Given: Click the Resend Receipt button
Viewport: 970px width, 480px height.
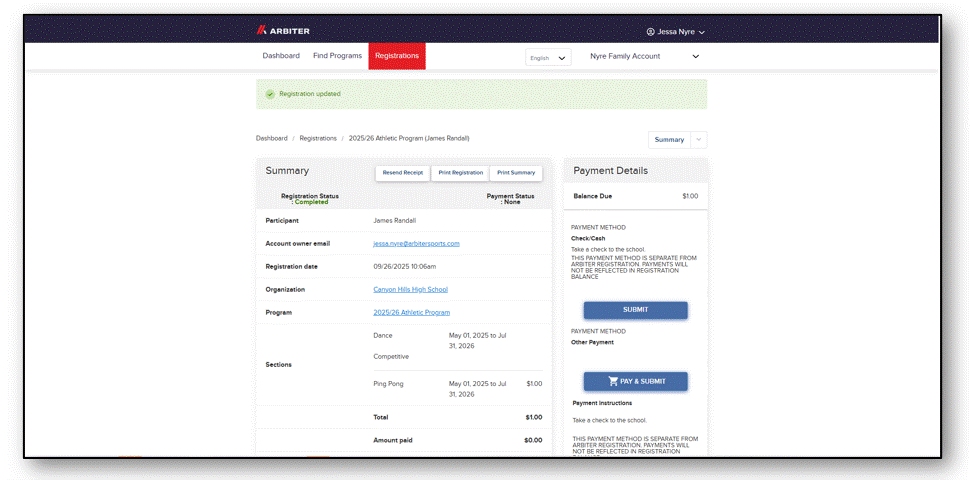Looking at the screenshot, I should click(403, 173).
